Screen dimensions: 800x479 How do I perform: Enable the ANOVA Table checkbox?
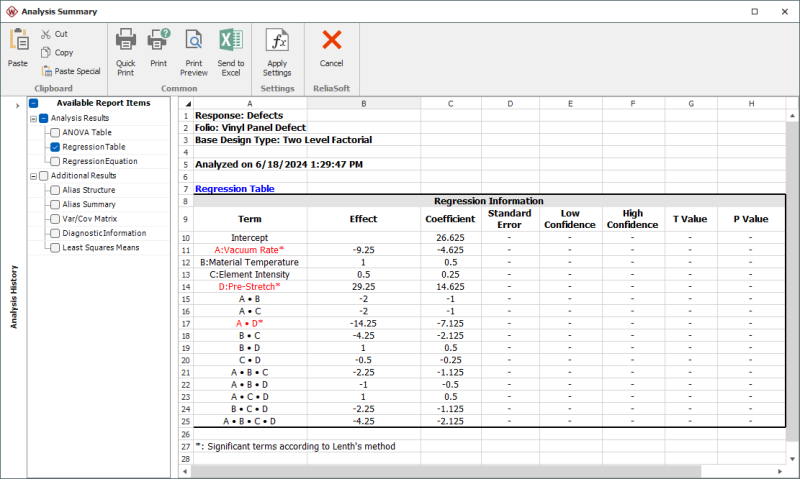pyautogui.click(x=55, y=132)
